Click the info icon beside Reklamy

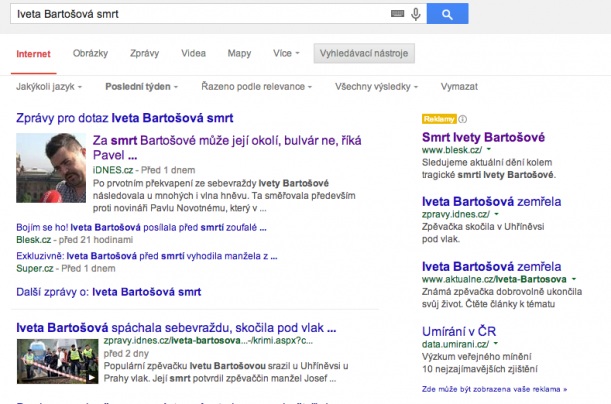[462, 118]
